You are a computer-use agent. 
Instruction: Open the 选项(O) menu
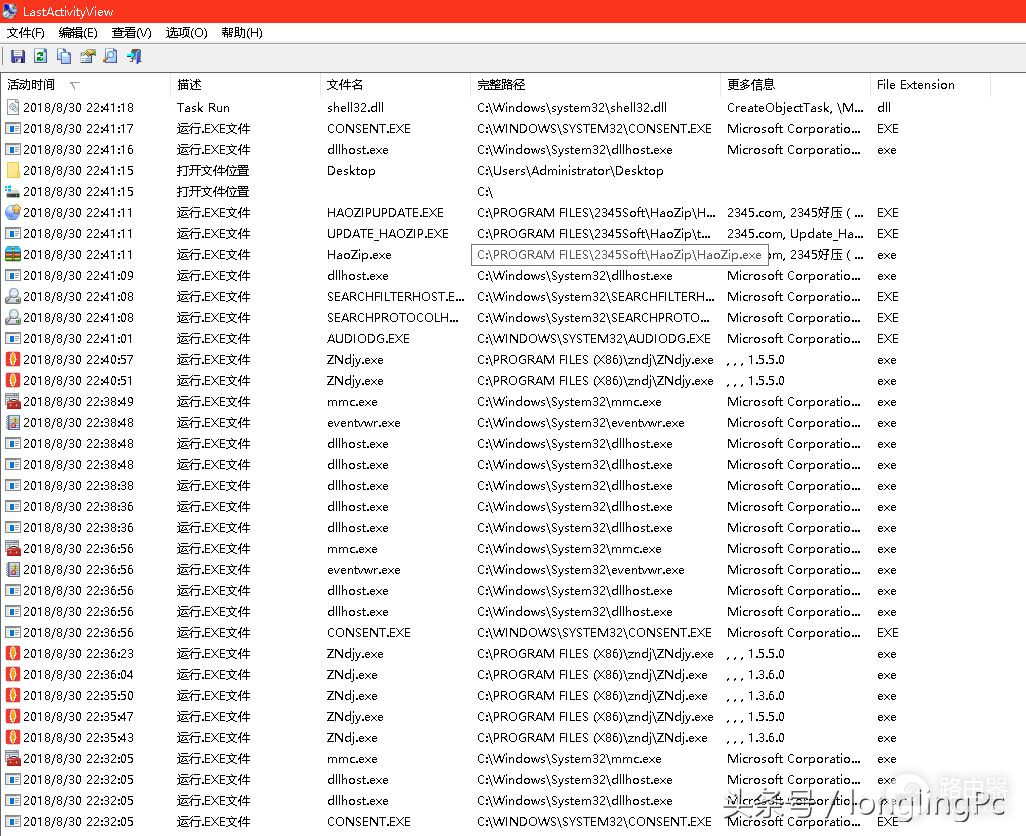click(186, 33)
